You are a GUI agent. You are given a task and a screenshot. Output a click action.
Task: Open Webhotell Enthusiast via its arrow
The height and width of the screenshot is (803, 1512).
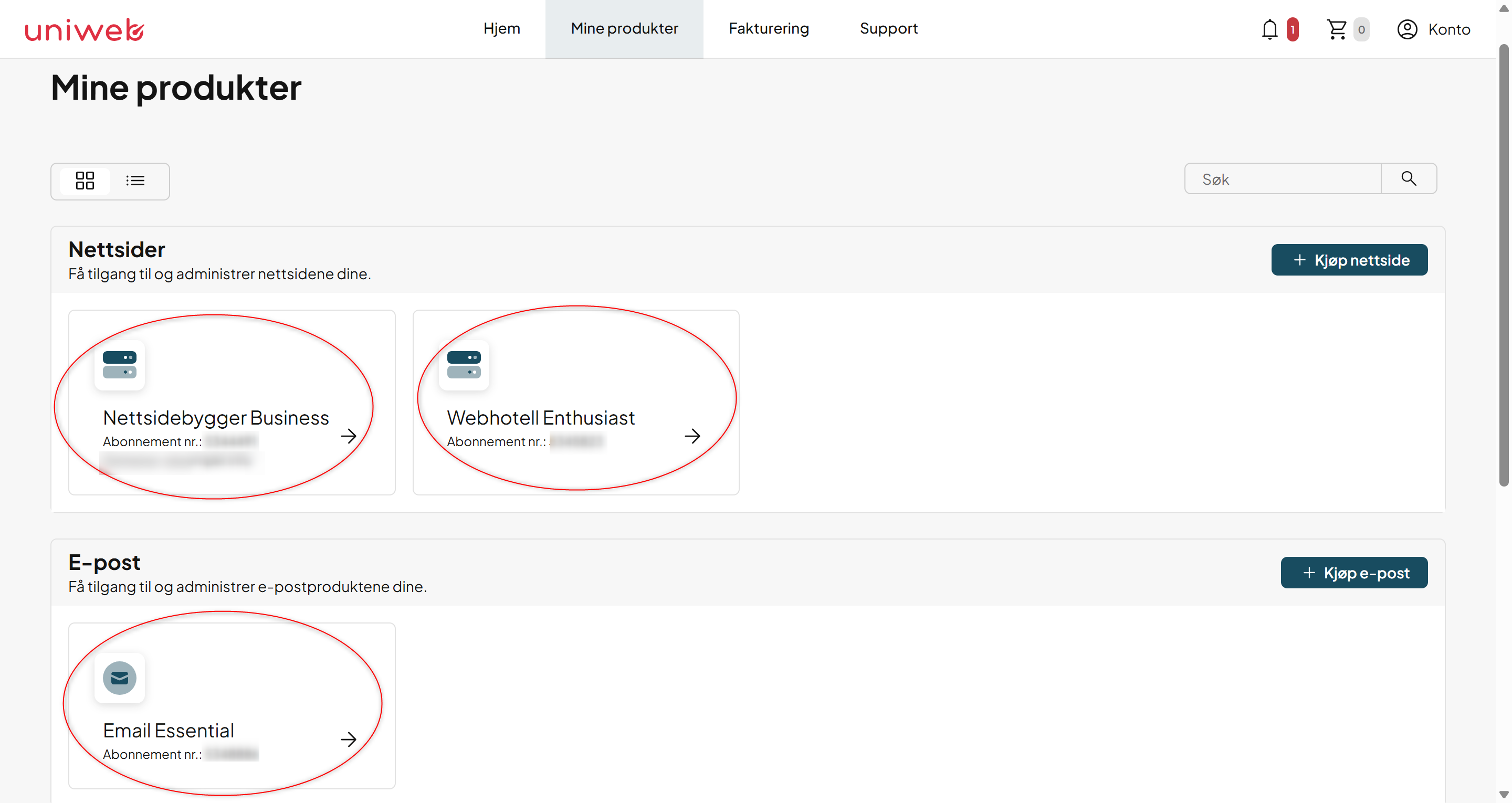pyautogui.click(x=692, y=436)
